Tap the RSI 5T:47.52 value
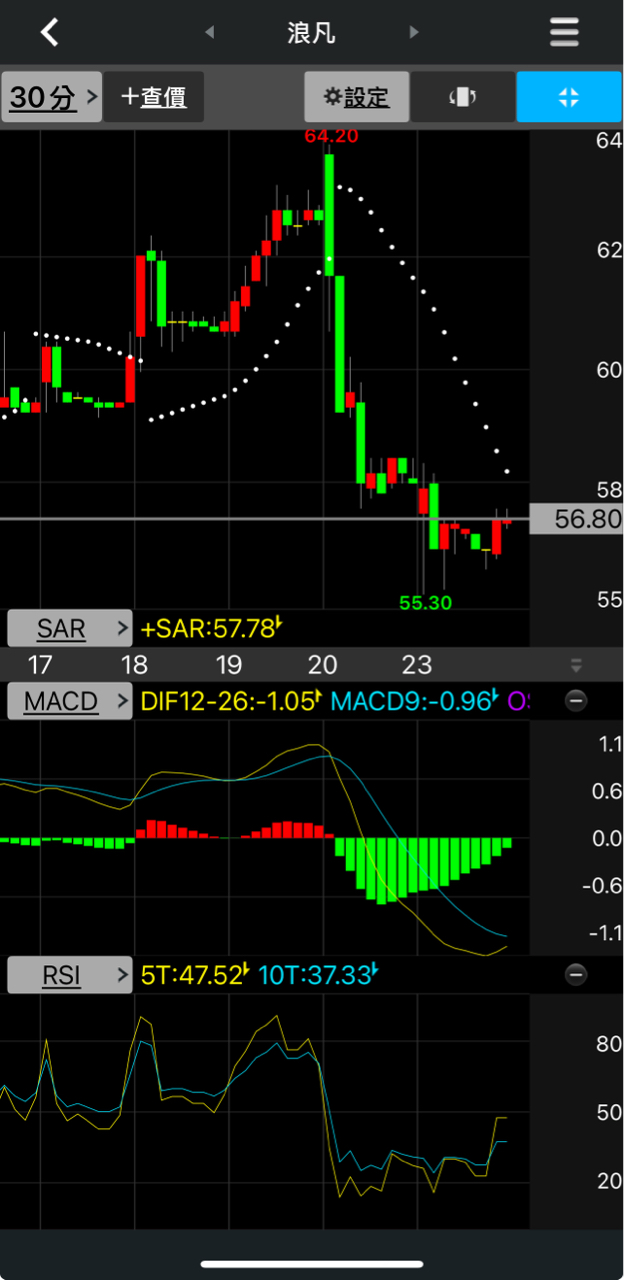This screenshot has width=624, height=1280. point(195,975)
